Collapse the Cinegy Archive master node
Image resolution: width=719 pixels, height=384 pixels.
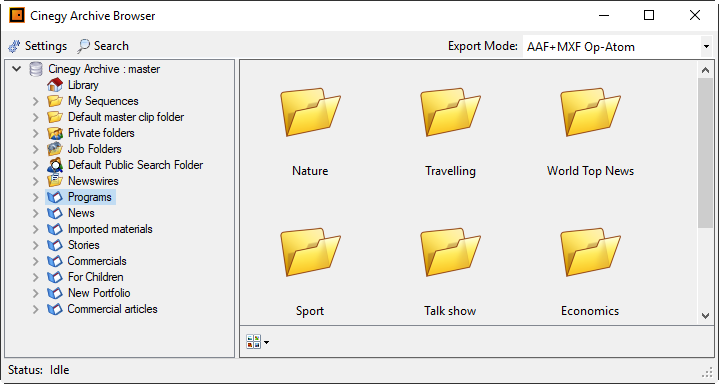(17, 69)
